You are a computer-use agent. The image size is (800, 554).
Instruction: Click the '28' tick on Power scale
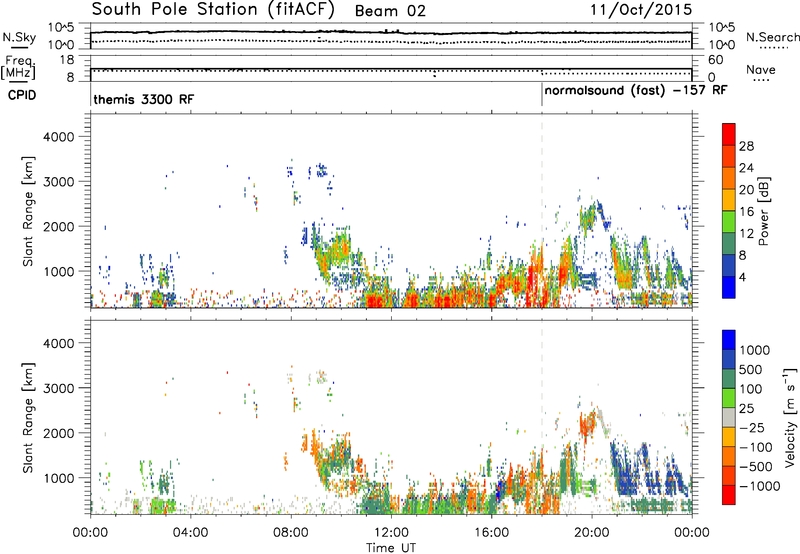[x=746, y=146]
